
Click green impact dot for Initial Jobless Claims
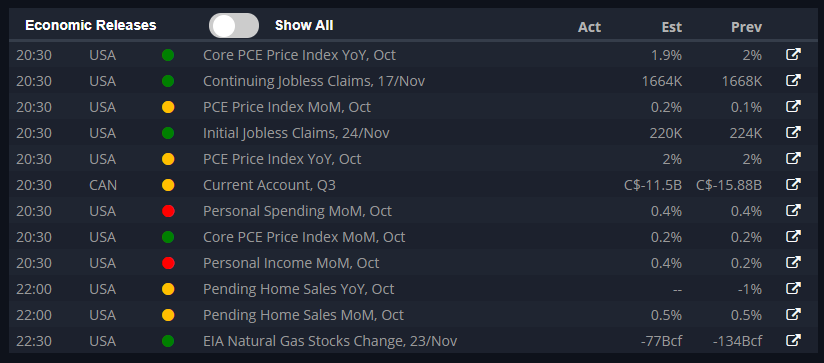(168, 133)
